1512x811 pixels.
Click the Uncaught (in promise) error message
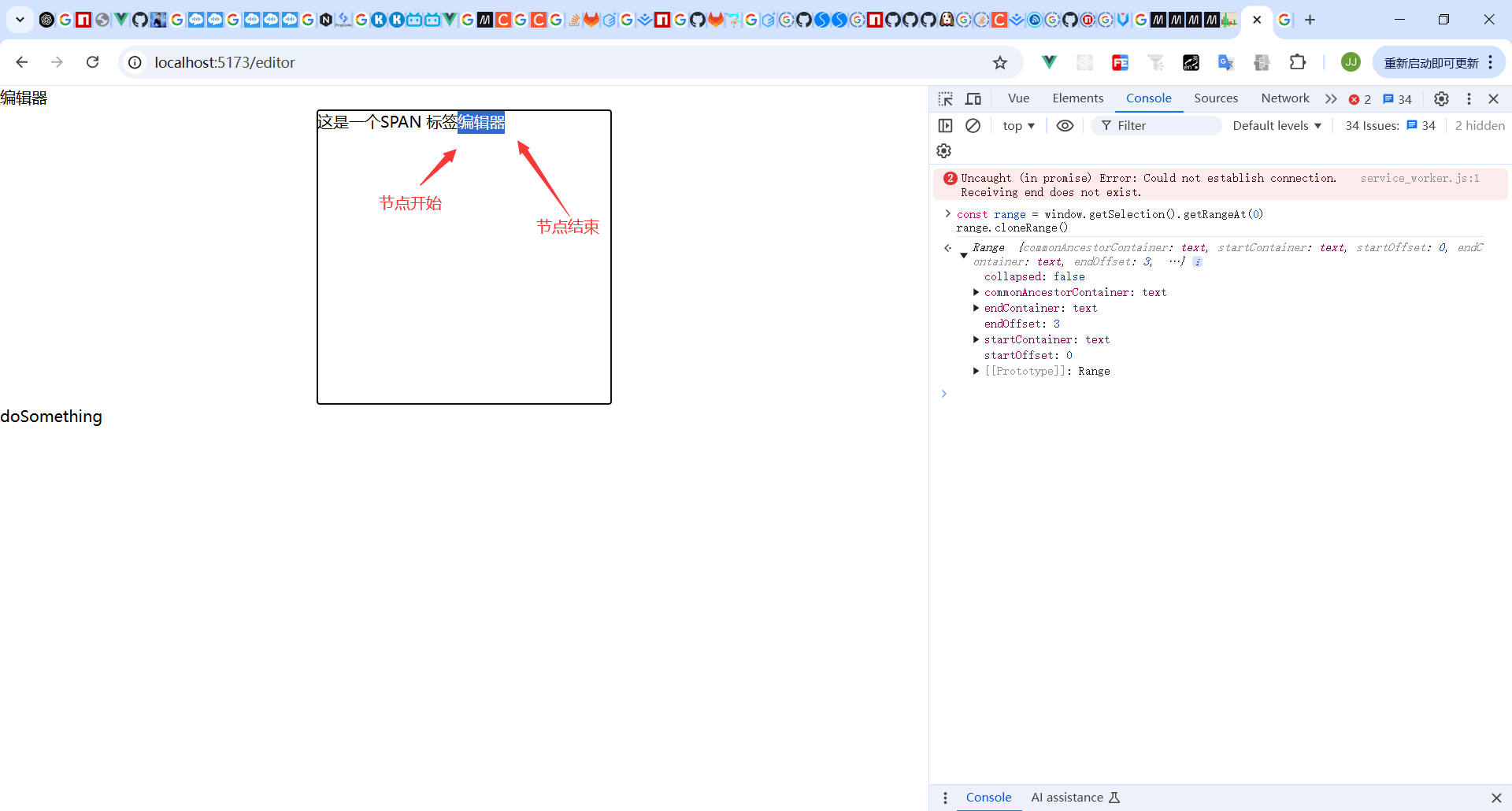tap(1148, 186)
